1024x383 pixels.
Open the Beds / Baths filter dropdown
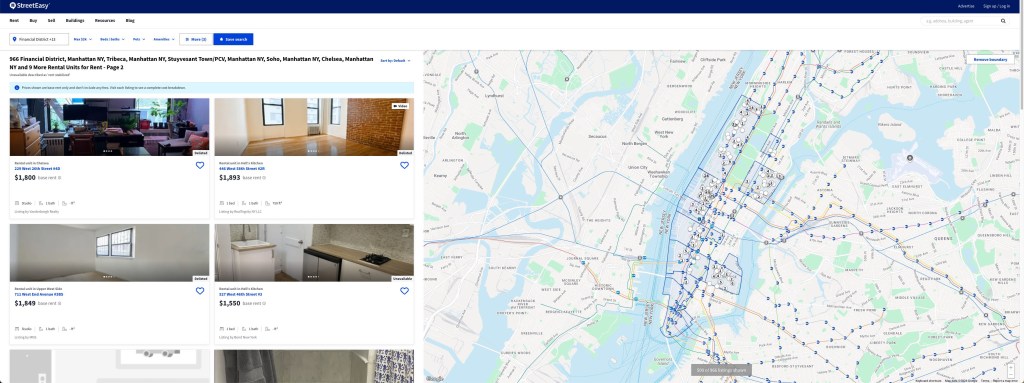click(112, 39)
